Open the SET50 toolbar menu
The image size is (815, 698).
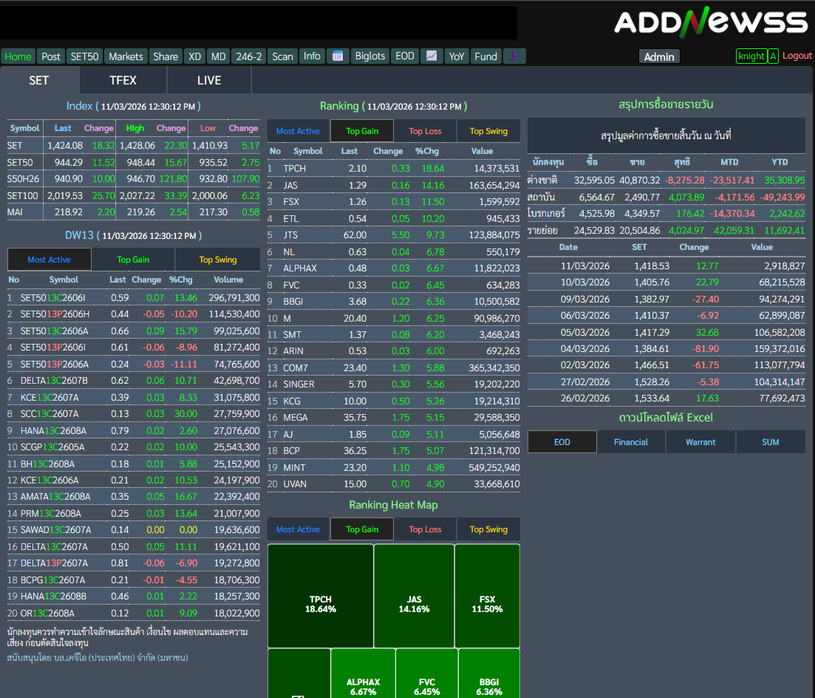[85, 57]
